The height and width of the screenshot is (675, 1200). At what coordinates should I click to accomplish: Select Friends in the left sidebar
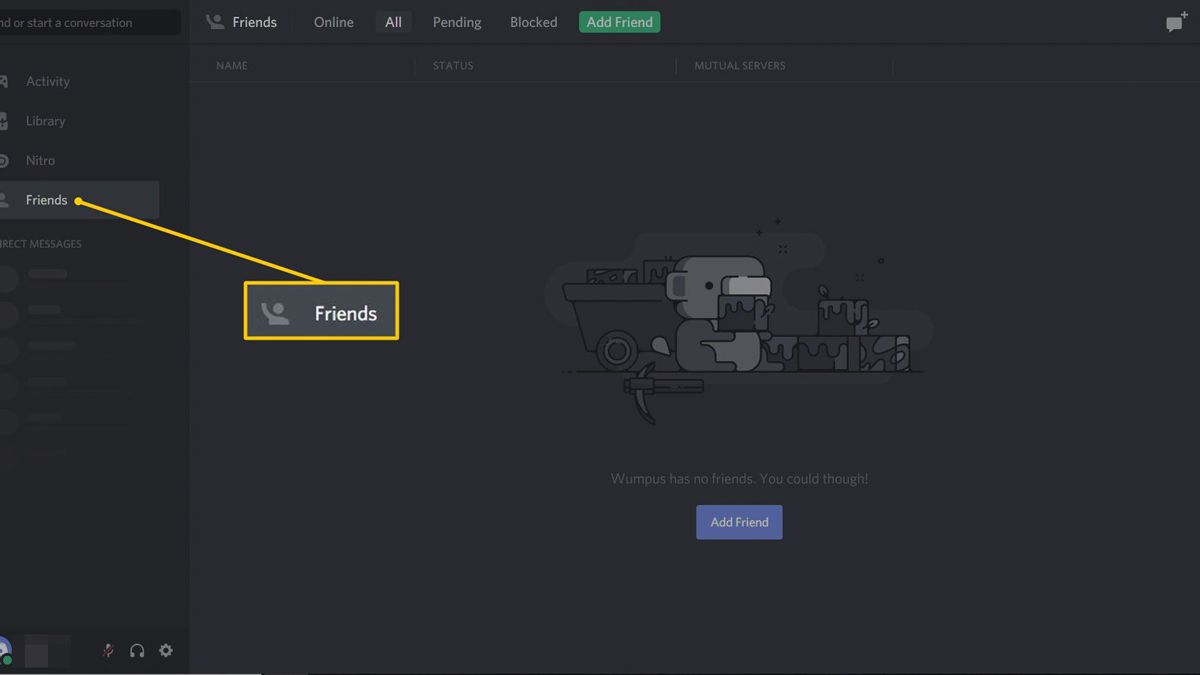pyautogui.click(x=79, y=200)
